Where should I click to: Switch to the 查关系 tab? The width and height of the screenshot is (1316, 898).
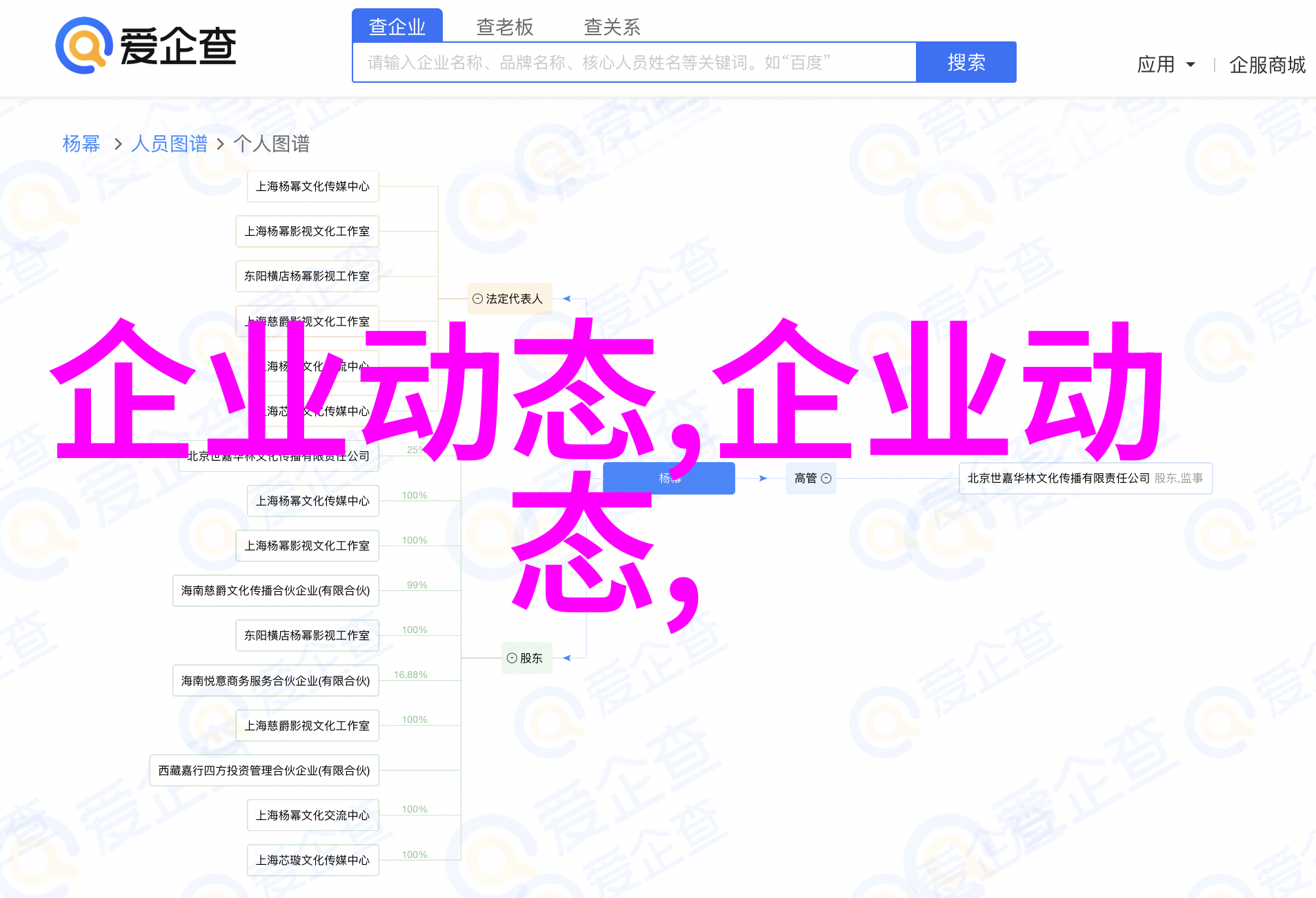pyautogui.click(x=612, y=27)
